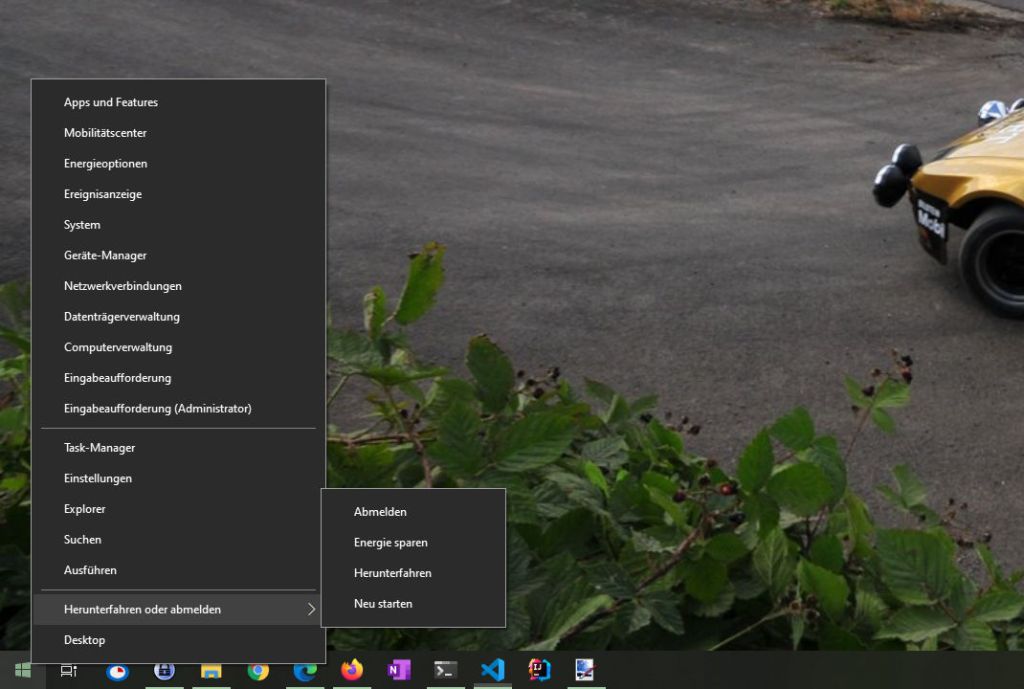
Task: Click the Windows Start button
Action: point(22,670)
